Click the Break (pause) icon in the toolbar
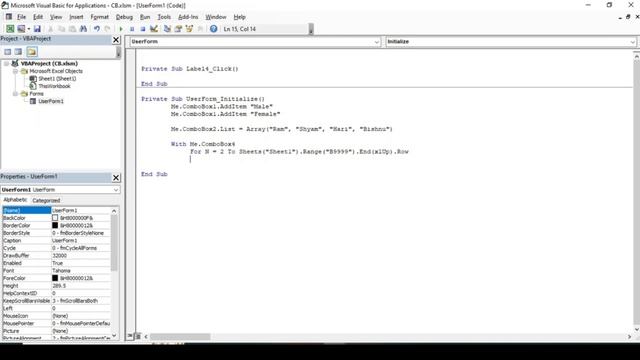 132,29
